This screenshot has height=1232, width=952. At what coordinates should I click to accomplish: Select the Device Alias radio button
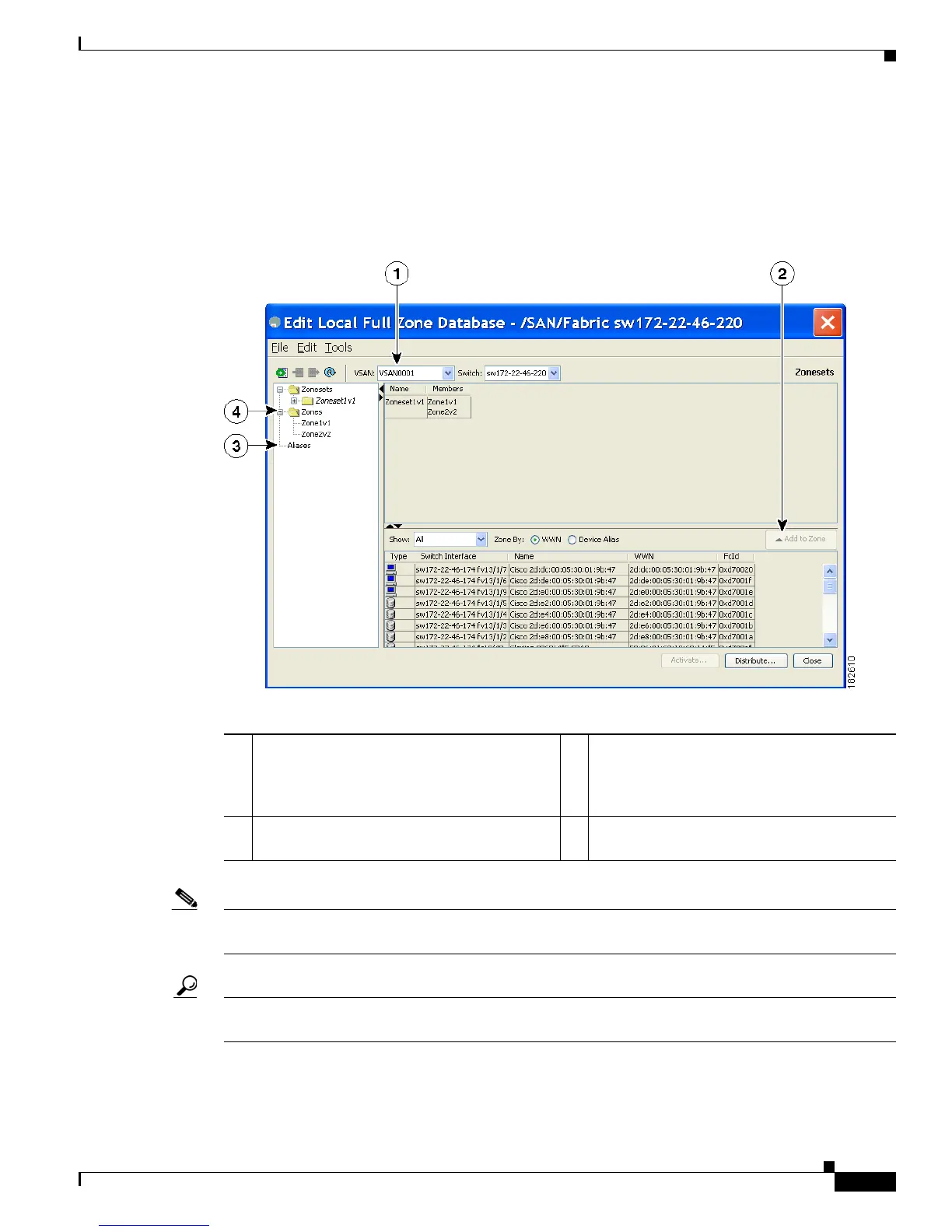(572, 540)
